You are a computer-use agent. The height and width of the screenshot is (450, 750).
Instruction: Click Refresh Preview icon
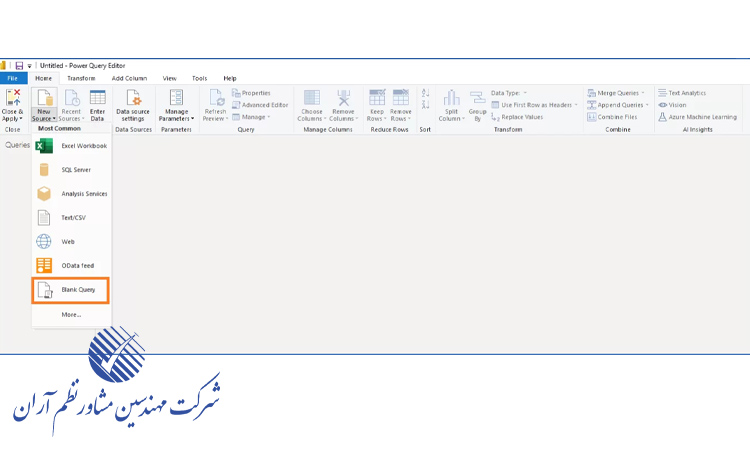[216, 97]
